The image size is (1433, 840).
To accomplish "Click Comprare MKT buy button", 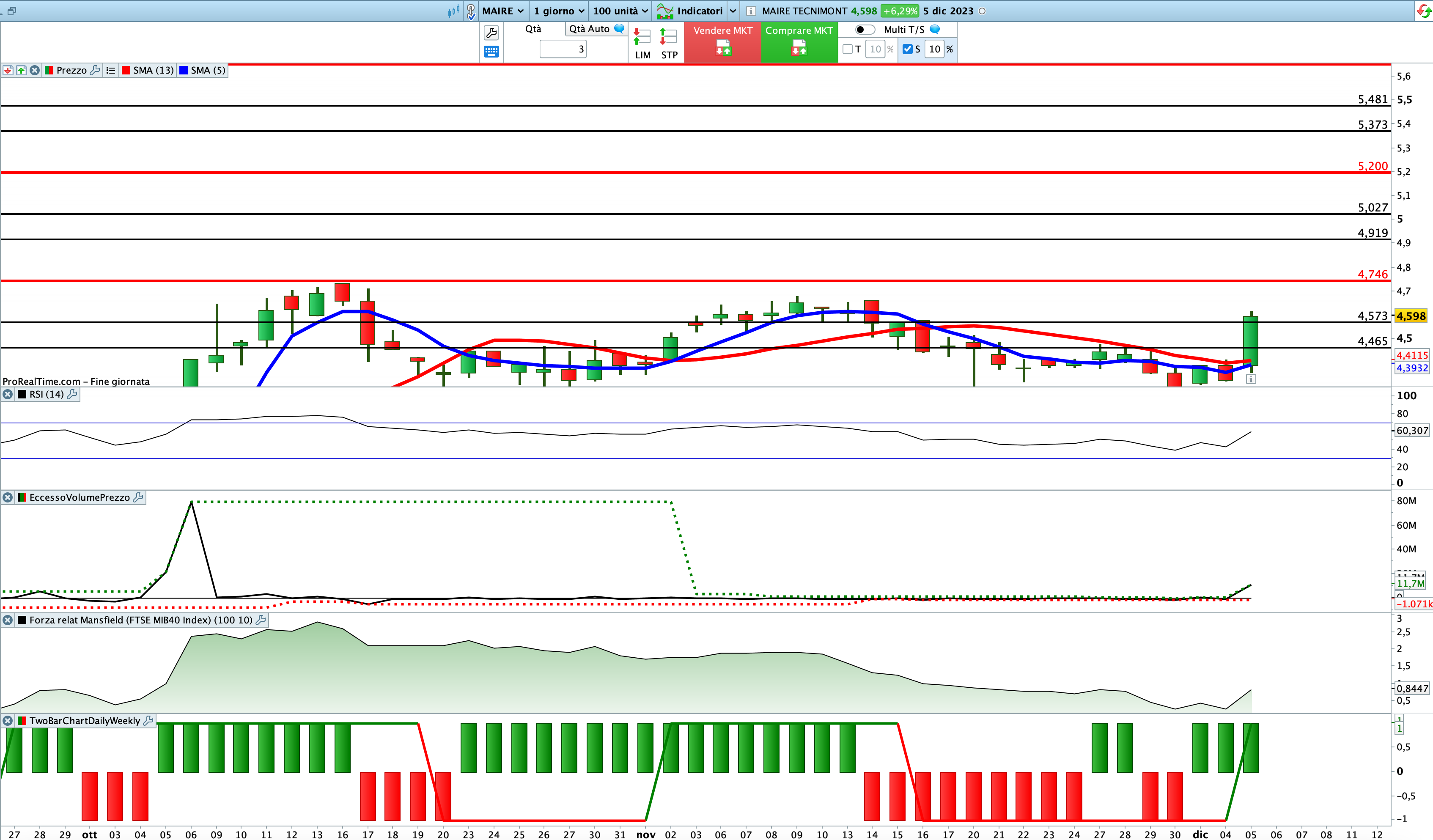I will point(799,41).
